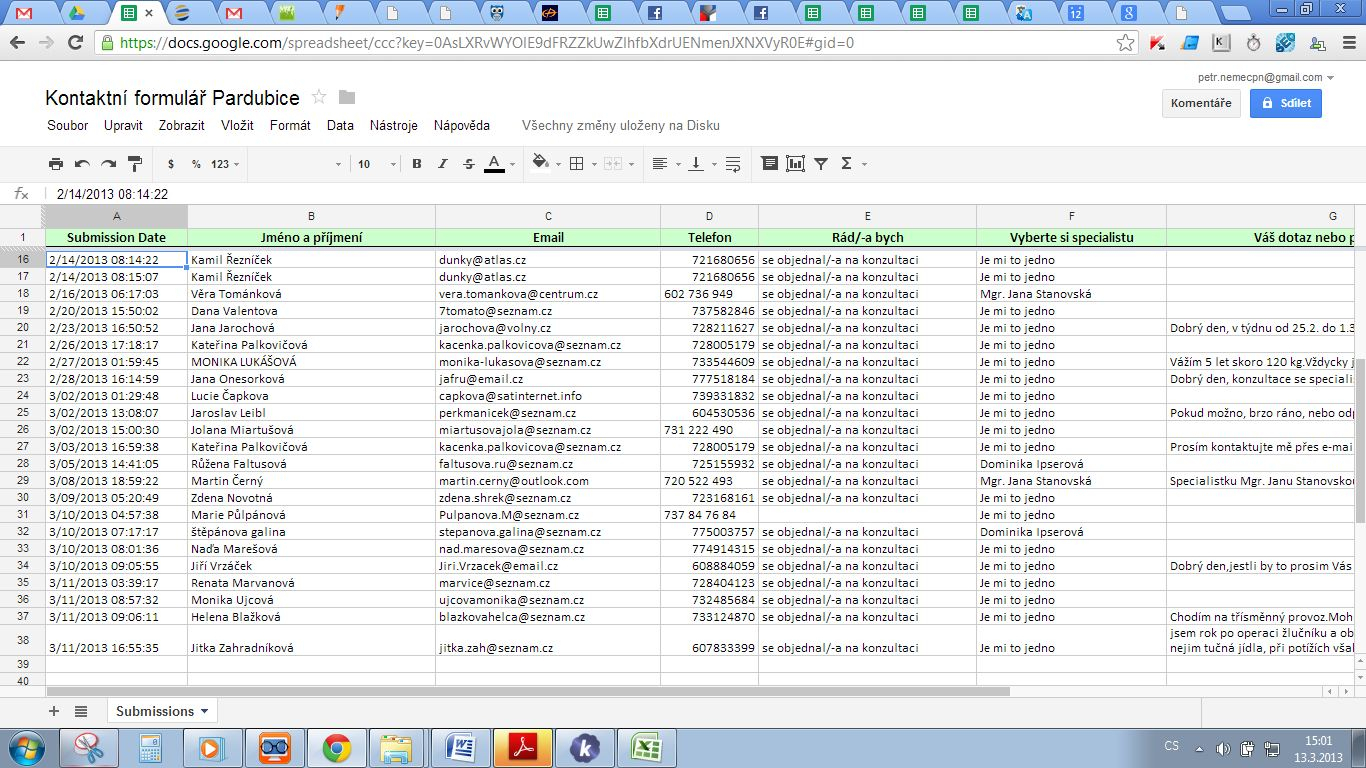Undo the last change
The width and height of the screenshot is (1366, 768).
coord(82,163)
